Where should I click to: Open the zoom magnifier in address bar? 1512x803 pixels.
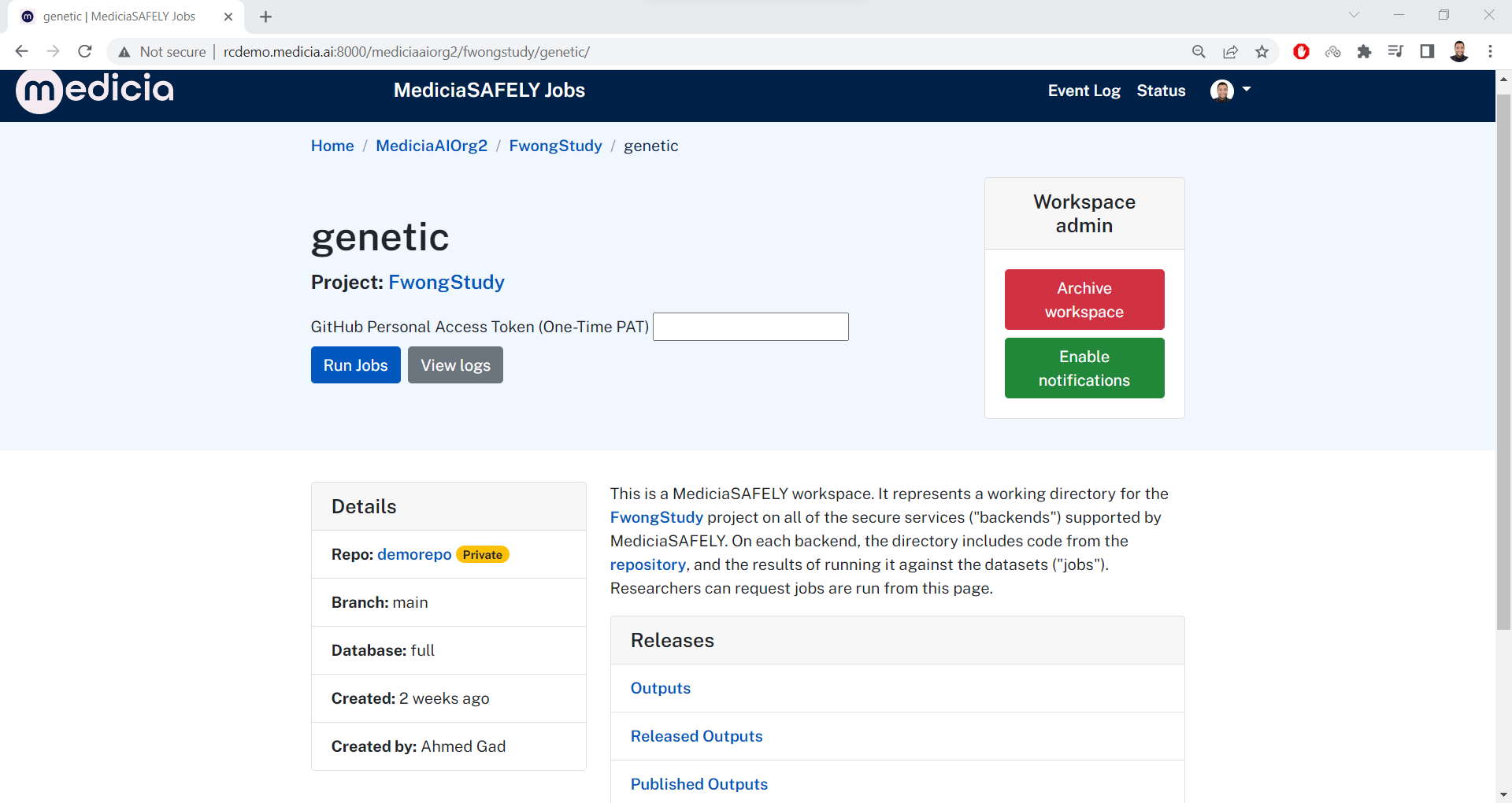[x=1199, y=52]
